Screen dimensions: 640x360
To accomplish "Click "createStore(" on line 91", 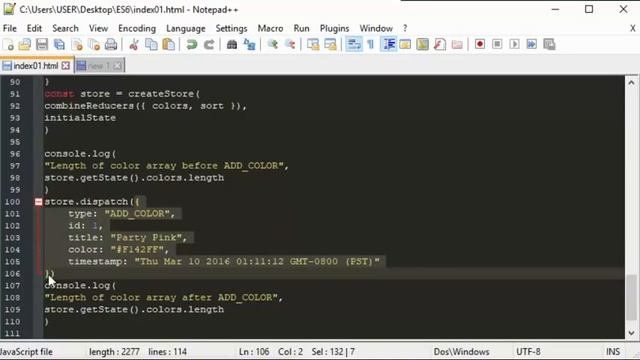I will 164,94.
